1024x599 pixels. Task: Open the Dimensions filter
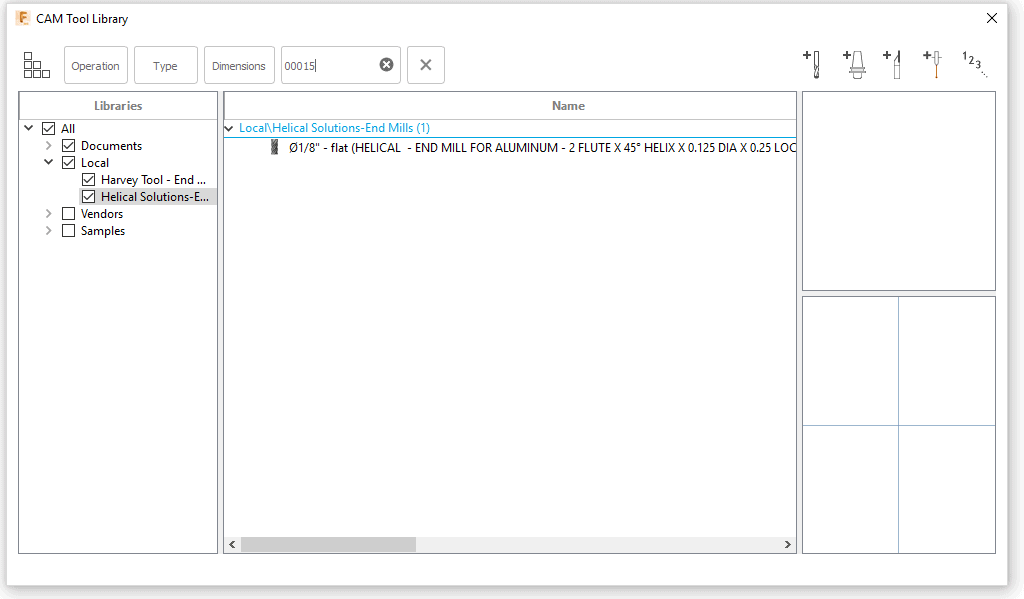(x=239, y=65)
